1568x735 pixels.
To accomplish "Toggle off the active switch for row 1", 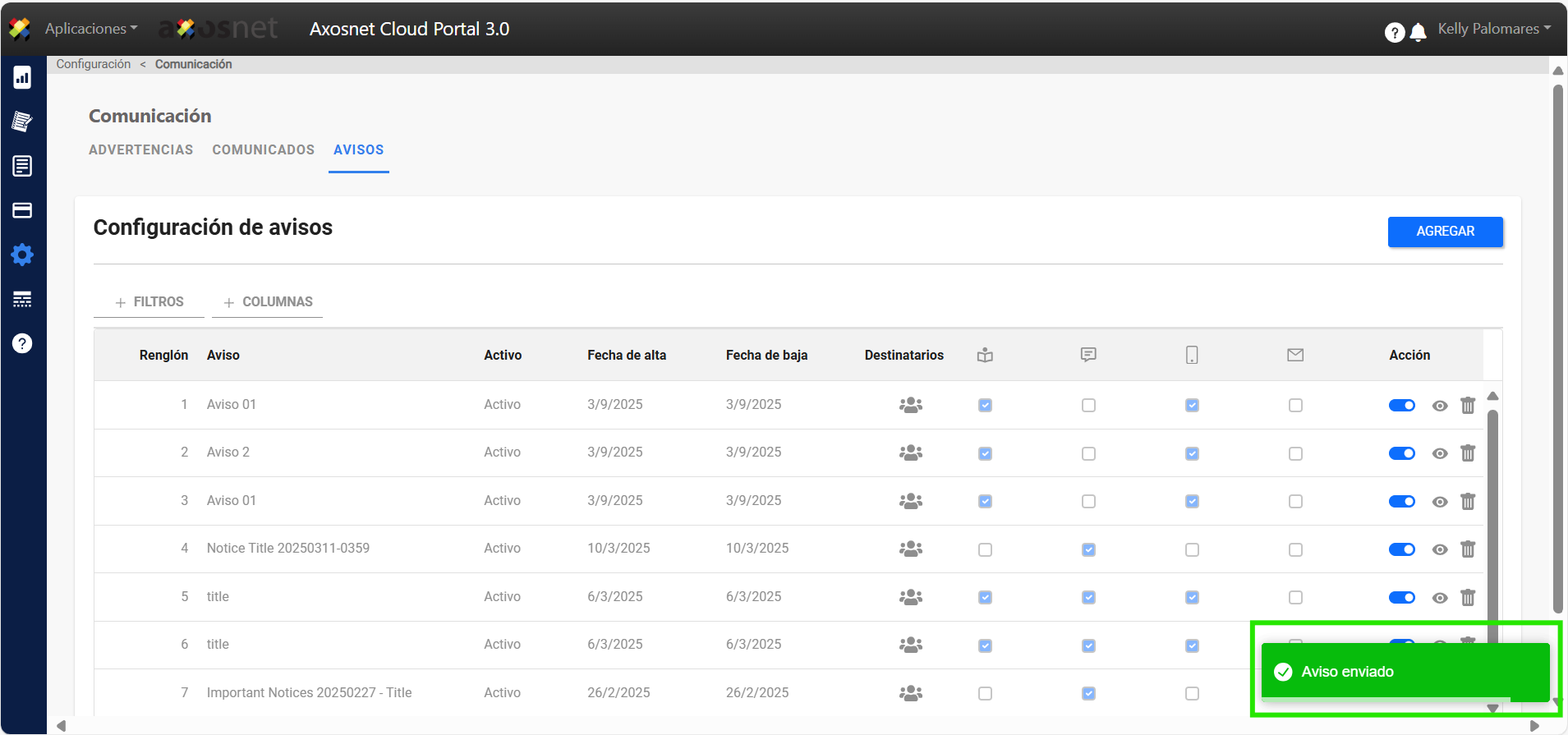I will click(x=1401, y=405).
